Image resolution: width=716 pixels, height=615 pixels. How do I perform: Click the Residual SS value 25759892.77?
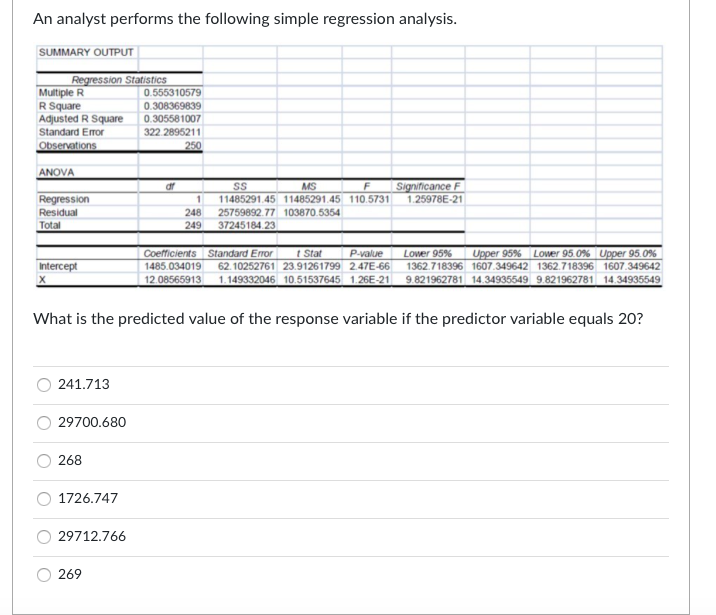(x=247, y=212)
